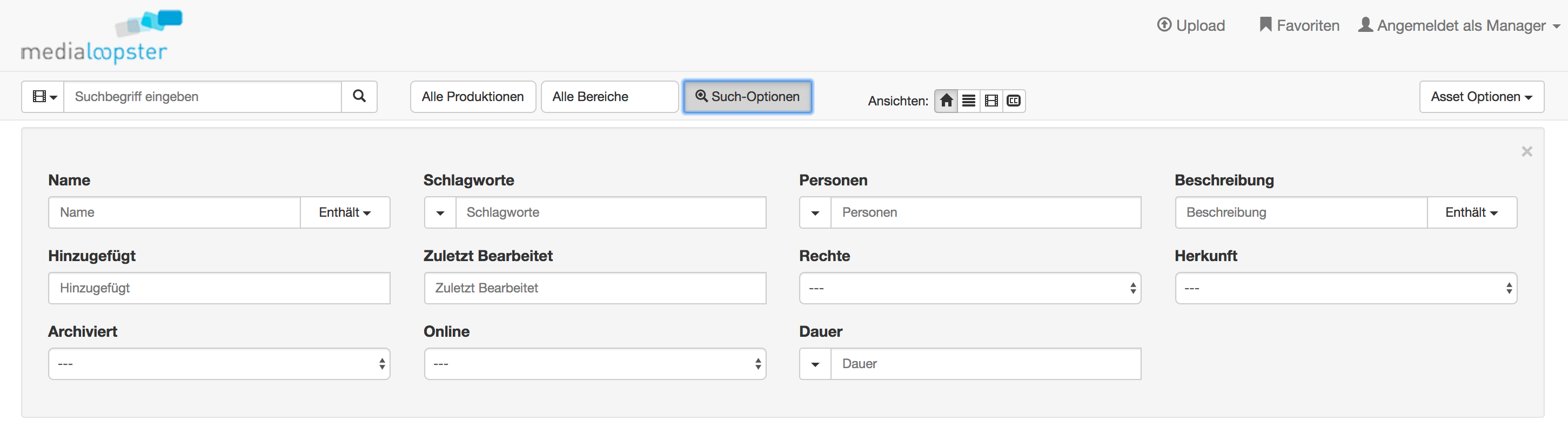Expand the Rechte select box
The image size is (1568, 433).
(970, 288)
